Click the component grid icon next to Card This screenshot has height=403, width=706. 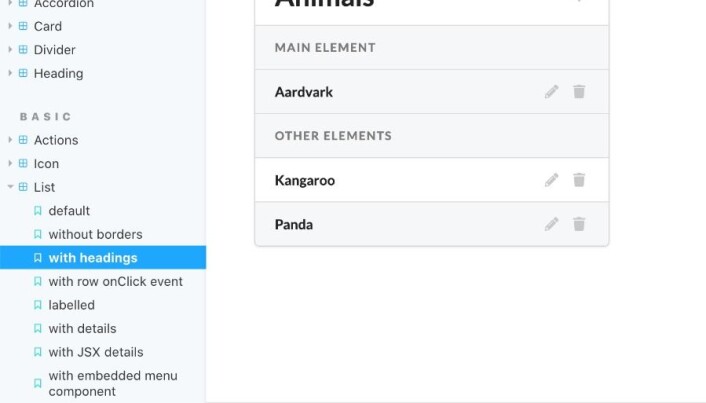(23, 26)
